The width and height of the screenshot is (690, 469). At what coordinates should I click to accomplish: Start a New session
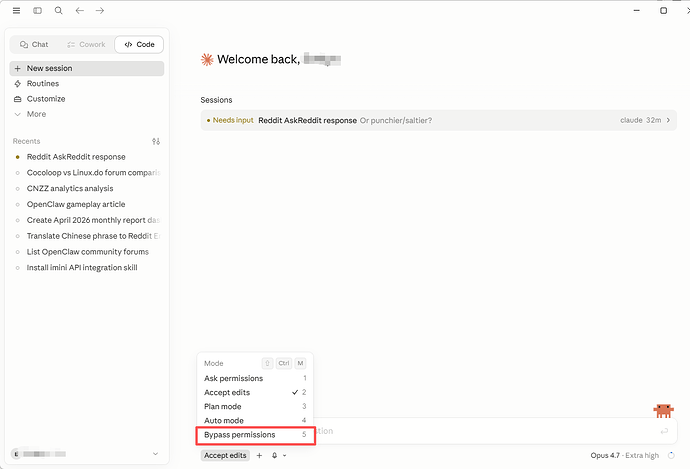point(87,68)
